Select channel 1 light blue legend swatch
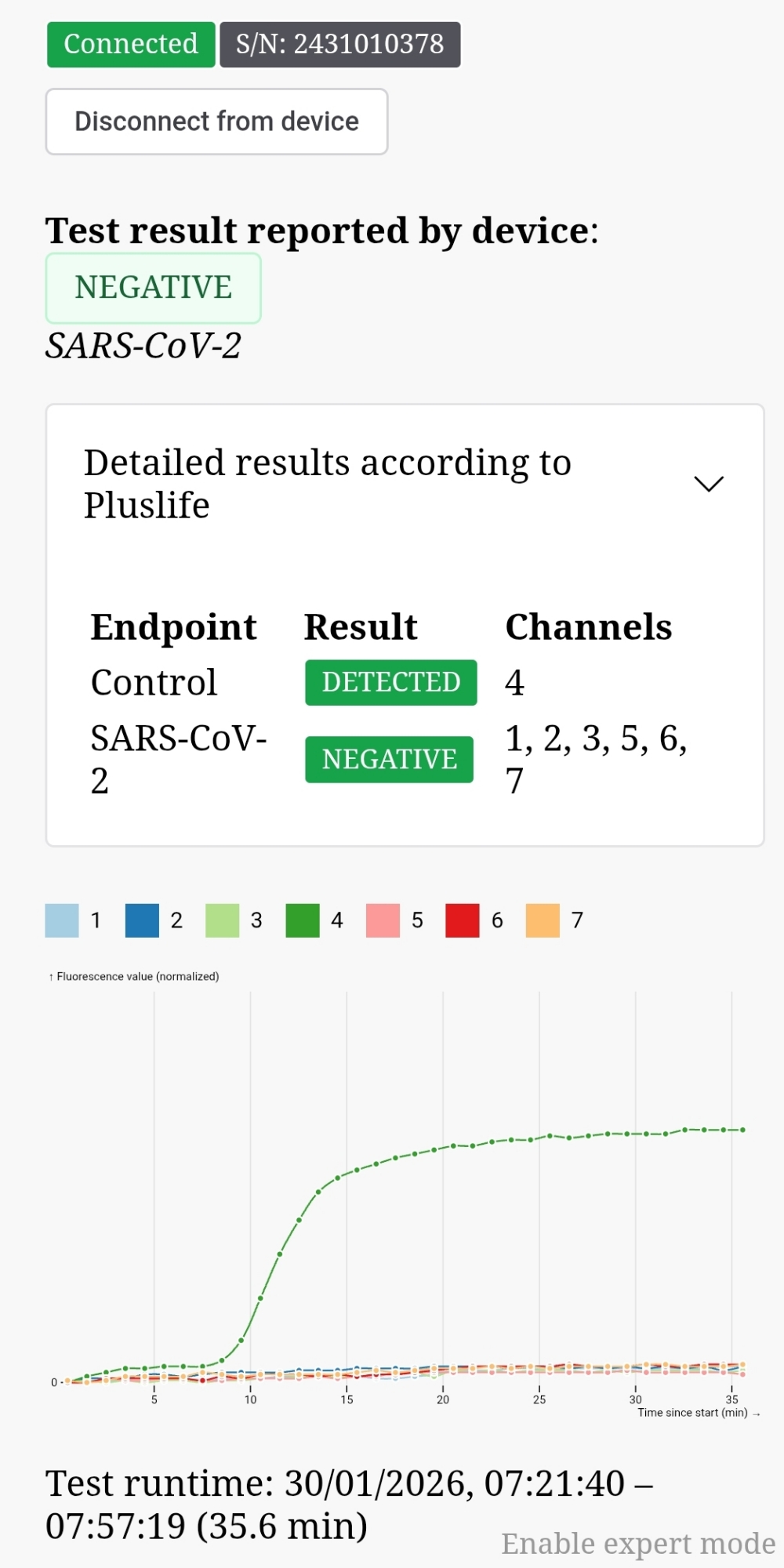Viewport: 784px width, 1568px height. point(62,920)
